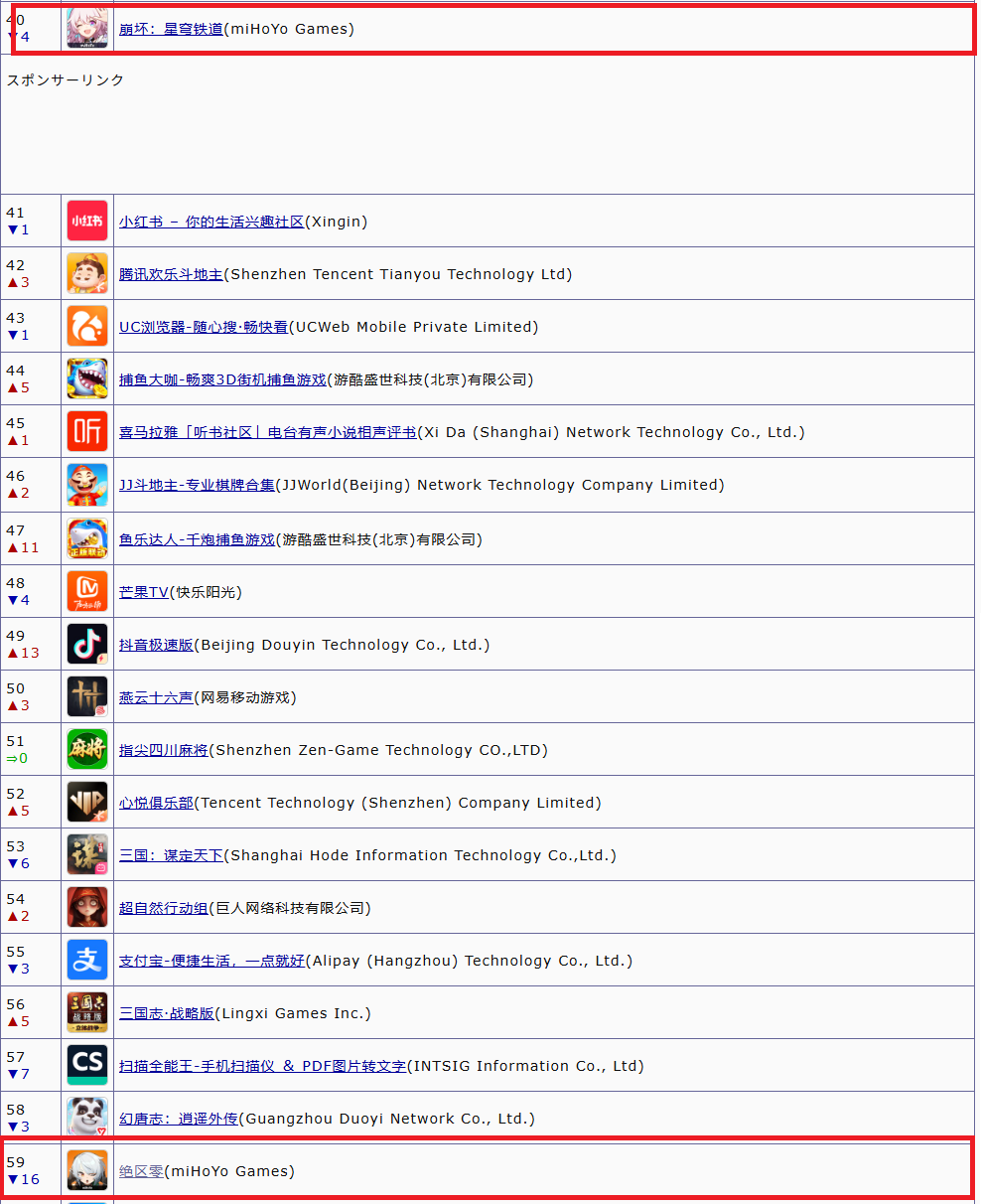Screen dimensions: 981x1204
Task: Open the 三国：谋定天下 link
Action: click(171, 855)
